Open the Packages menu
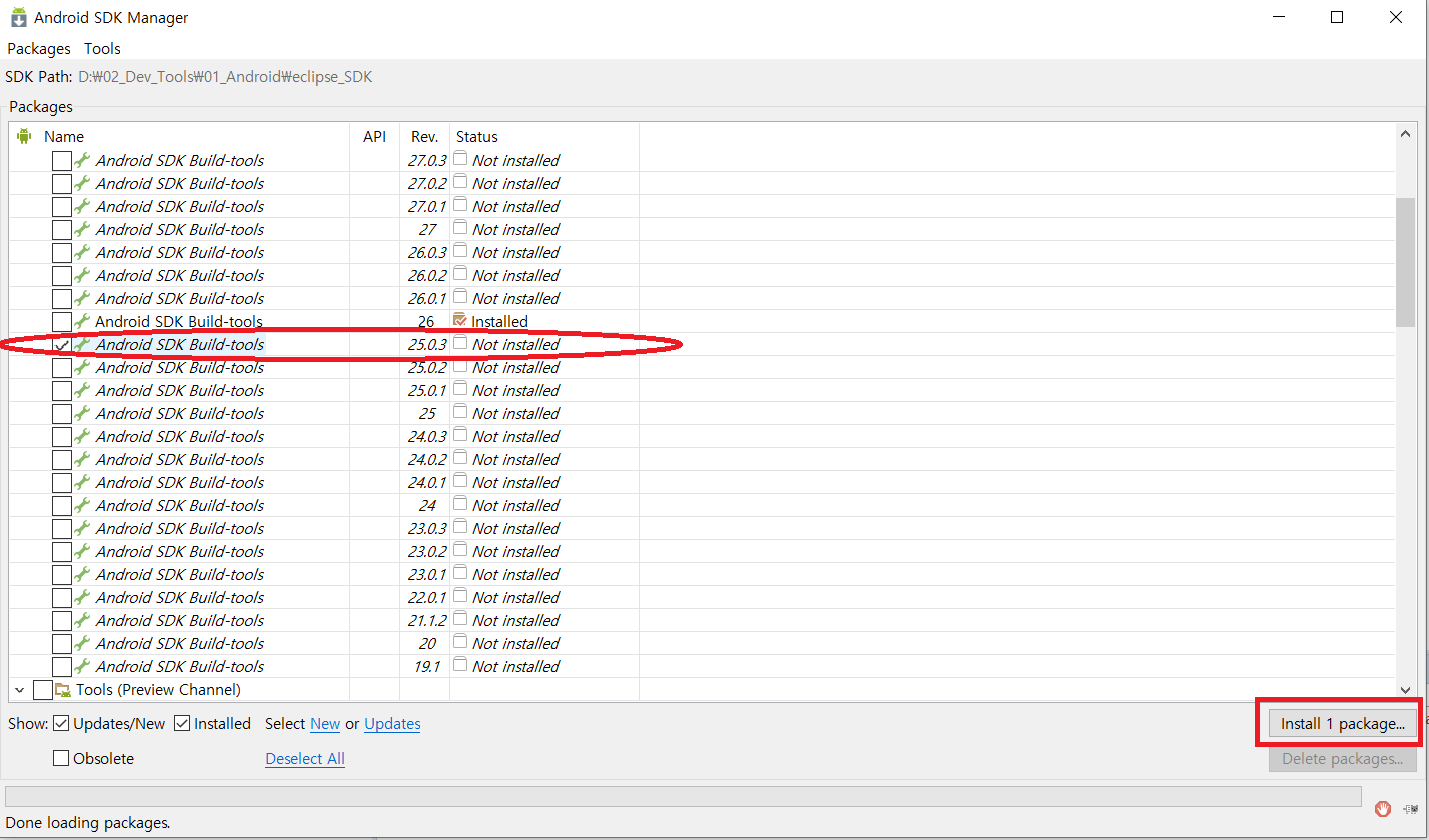The width and height of the screenshot is (1429, 840). point(39,48)
